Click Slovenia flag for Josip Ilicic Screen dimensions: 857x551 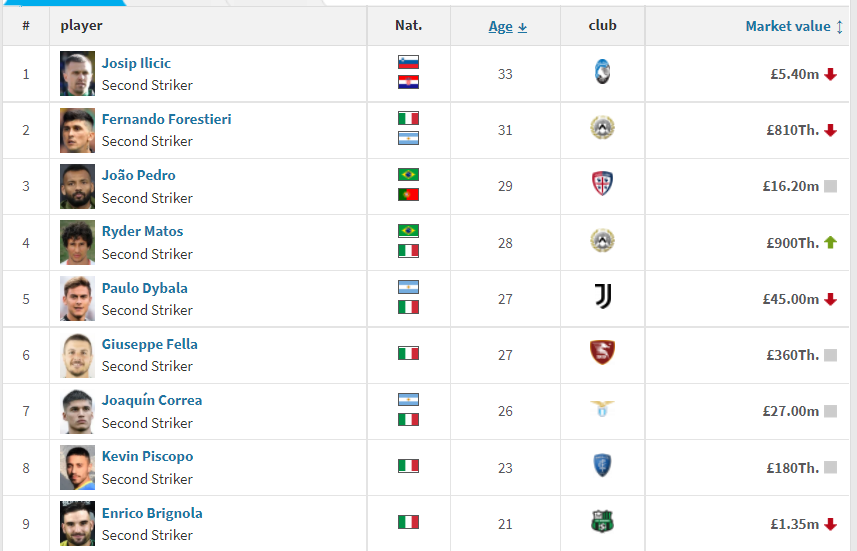pyautogui.click(x=408, y=62)
